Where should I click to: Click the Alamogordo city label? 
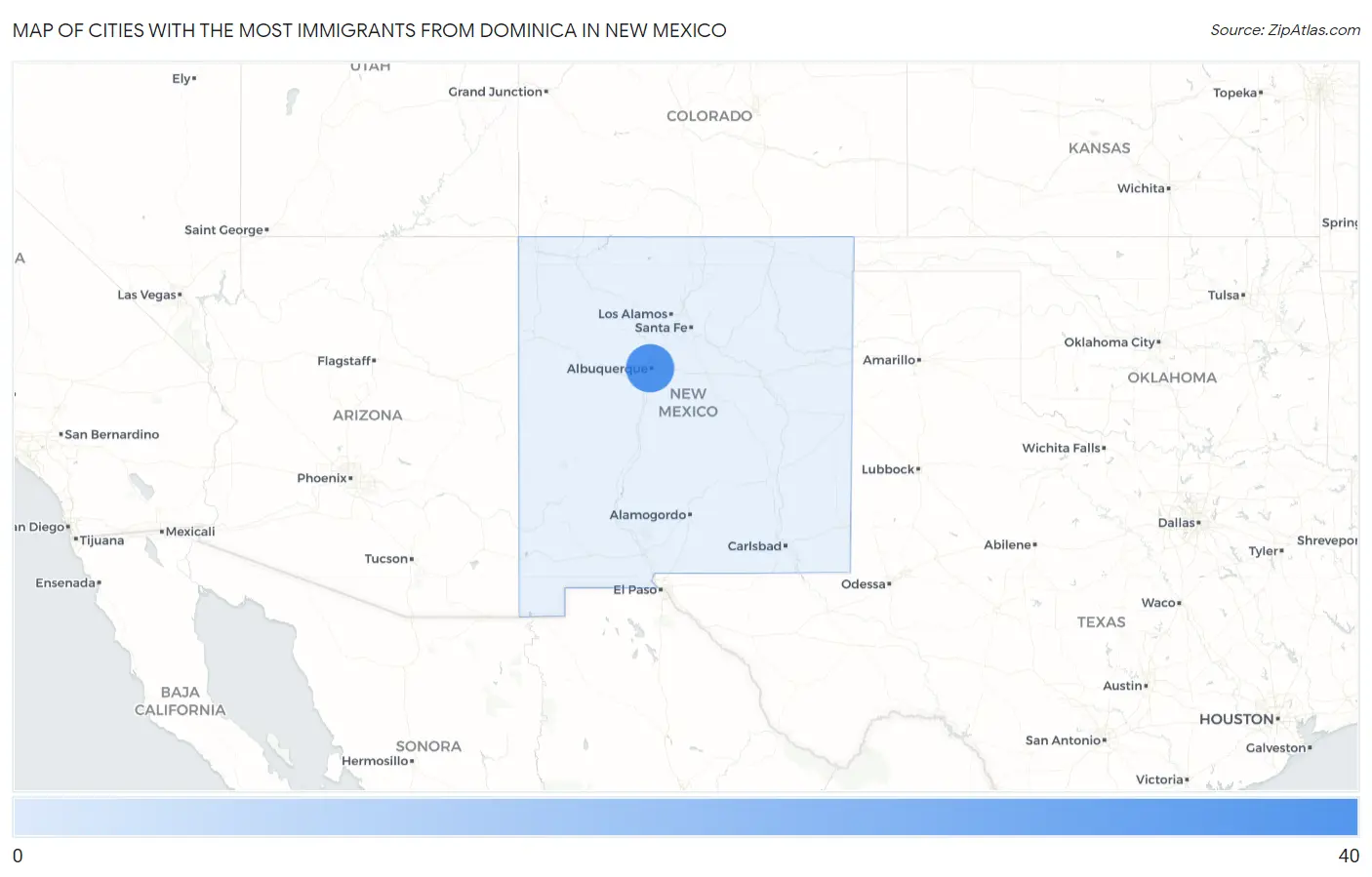click(649, 515)
